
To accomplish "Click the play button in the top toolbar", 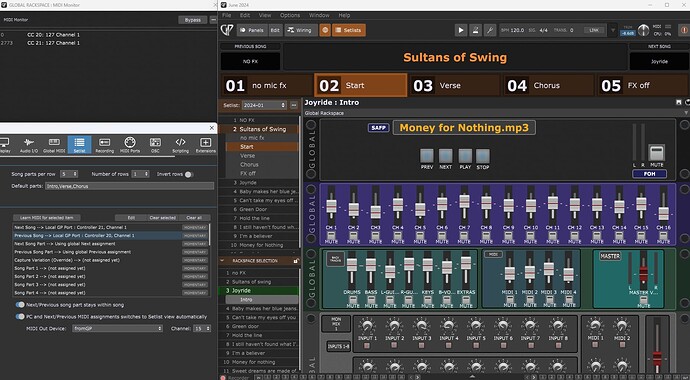I will (461, 30).
